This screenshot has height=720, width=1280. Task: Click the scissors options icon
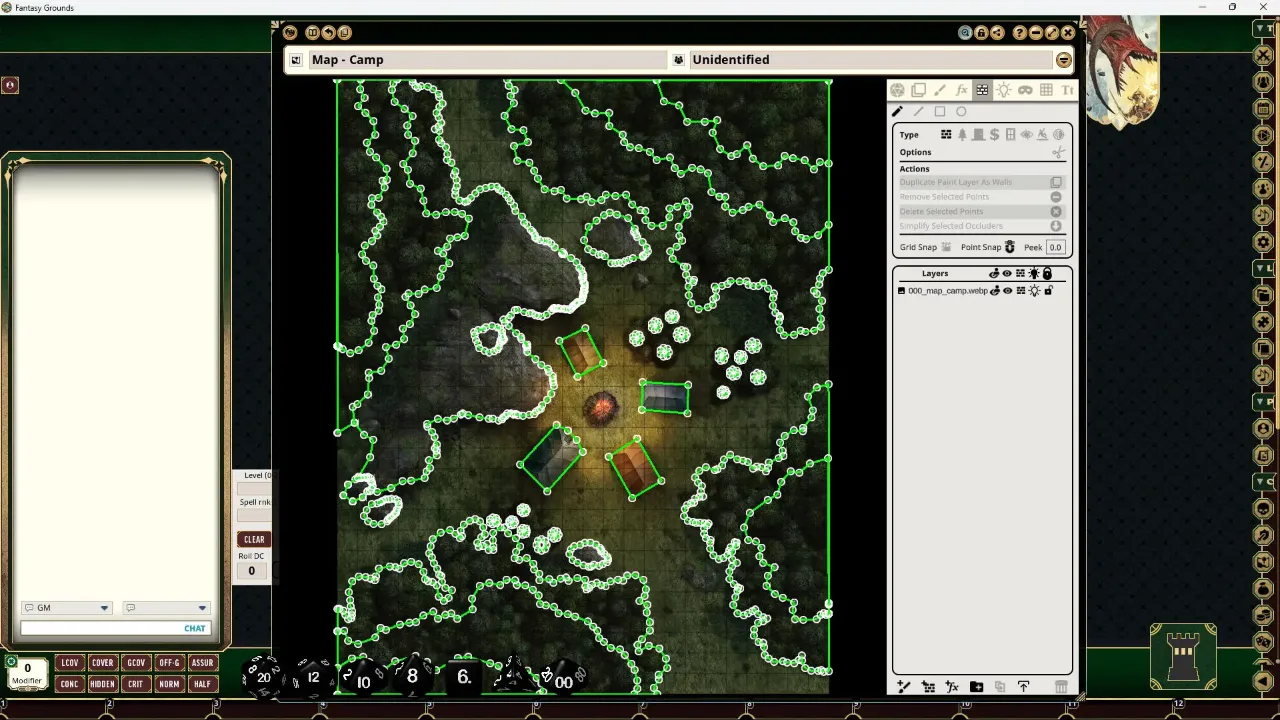1058,152
